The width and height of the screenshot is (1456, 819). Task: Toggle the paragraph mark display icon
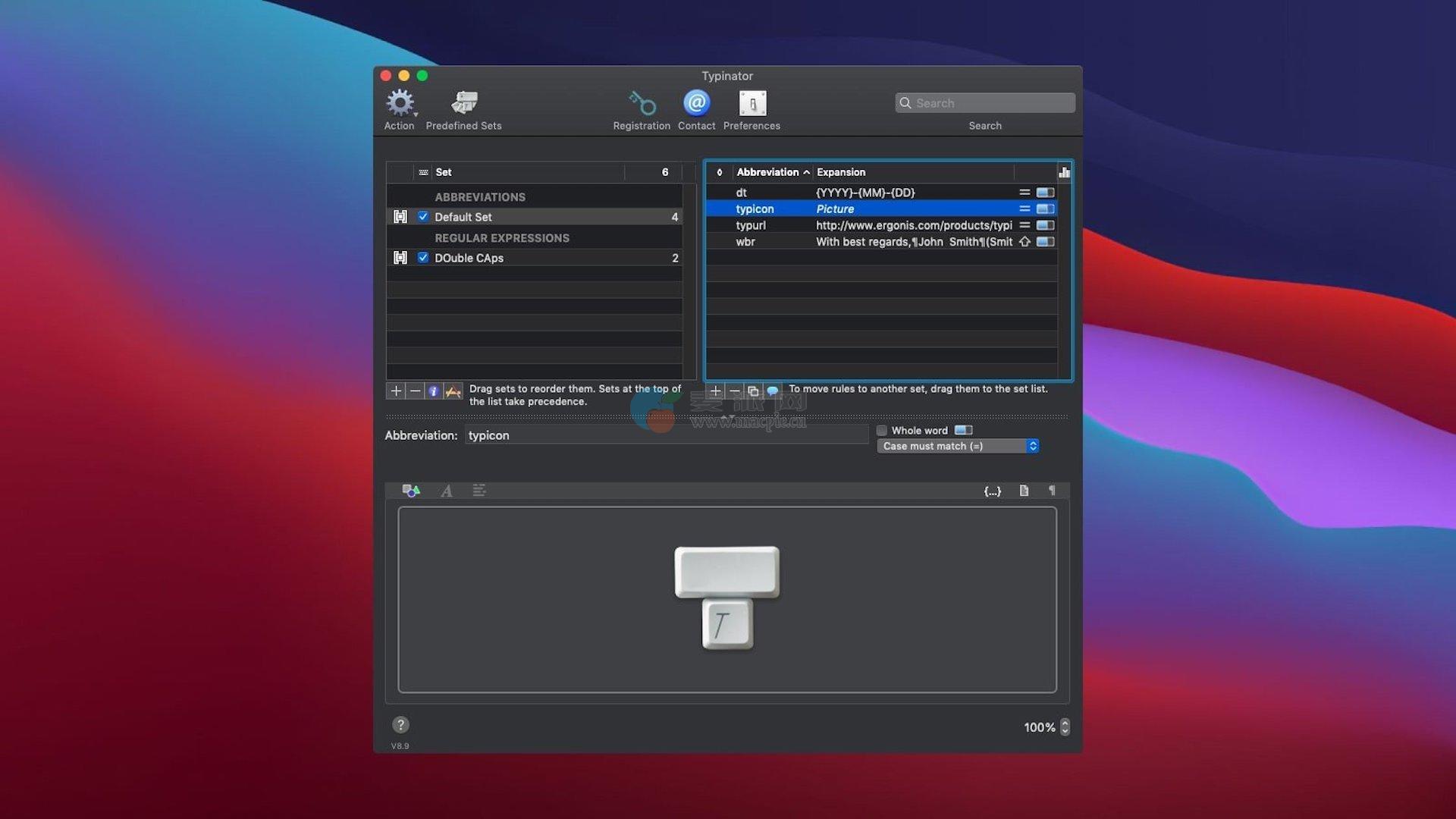(1052, 491)
